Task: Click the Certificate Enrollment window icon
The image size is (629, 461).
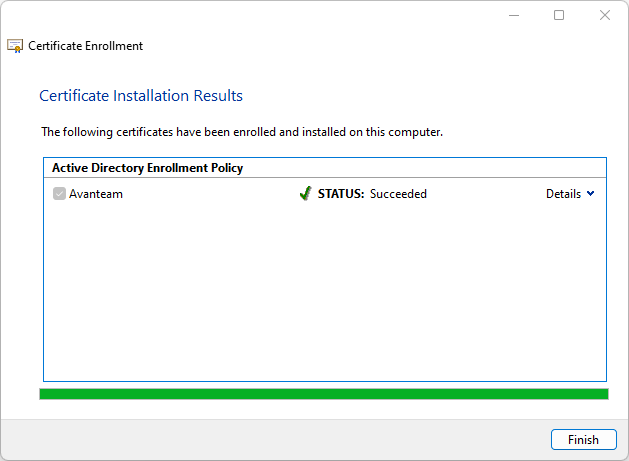Action: tap(15, 45)
